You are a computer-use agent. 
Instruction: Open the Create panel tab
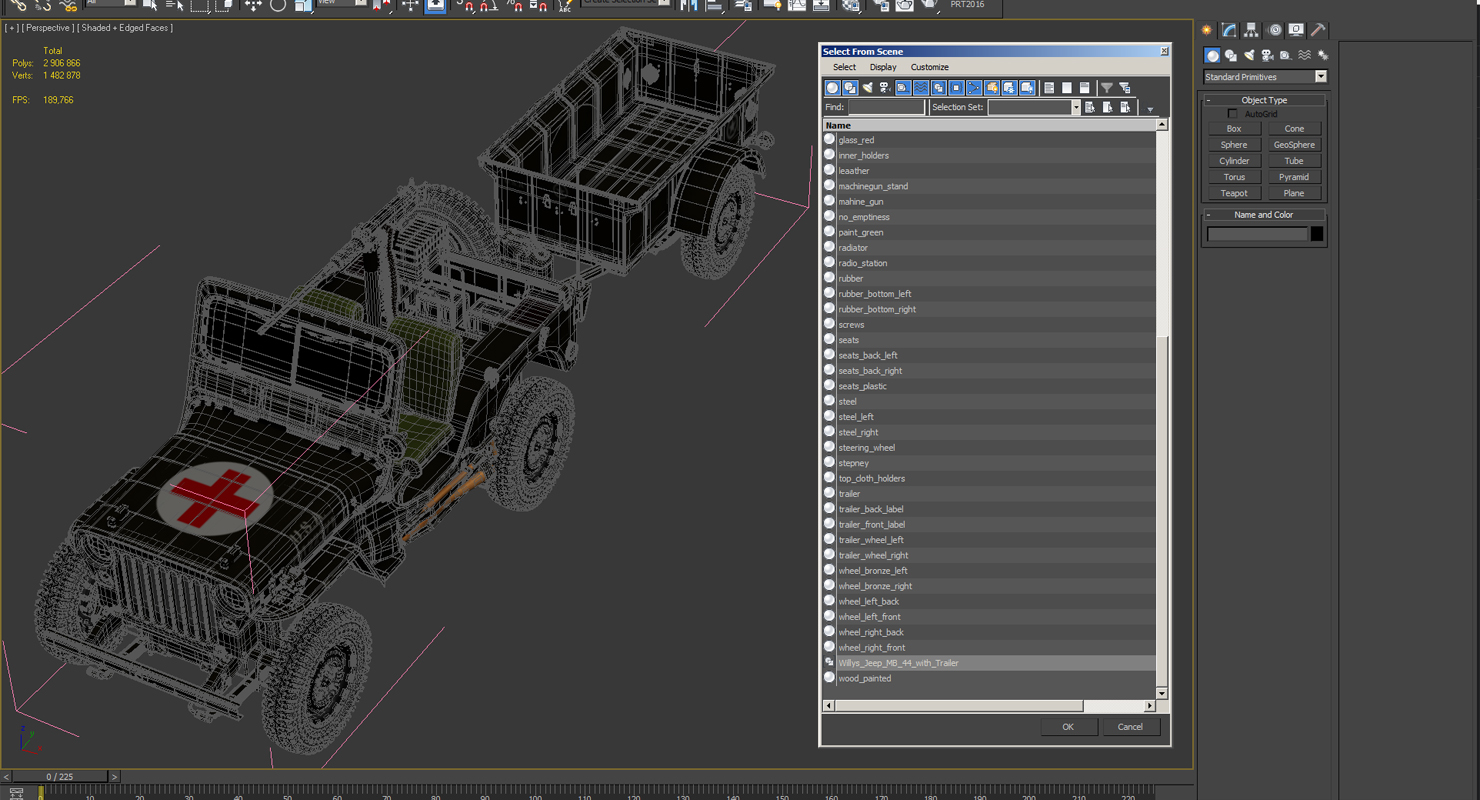[1207, 30]
